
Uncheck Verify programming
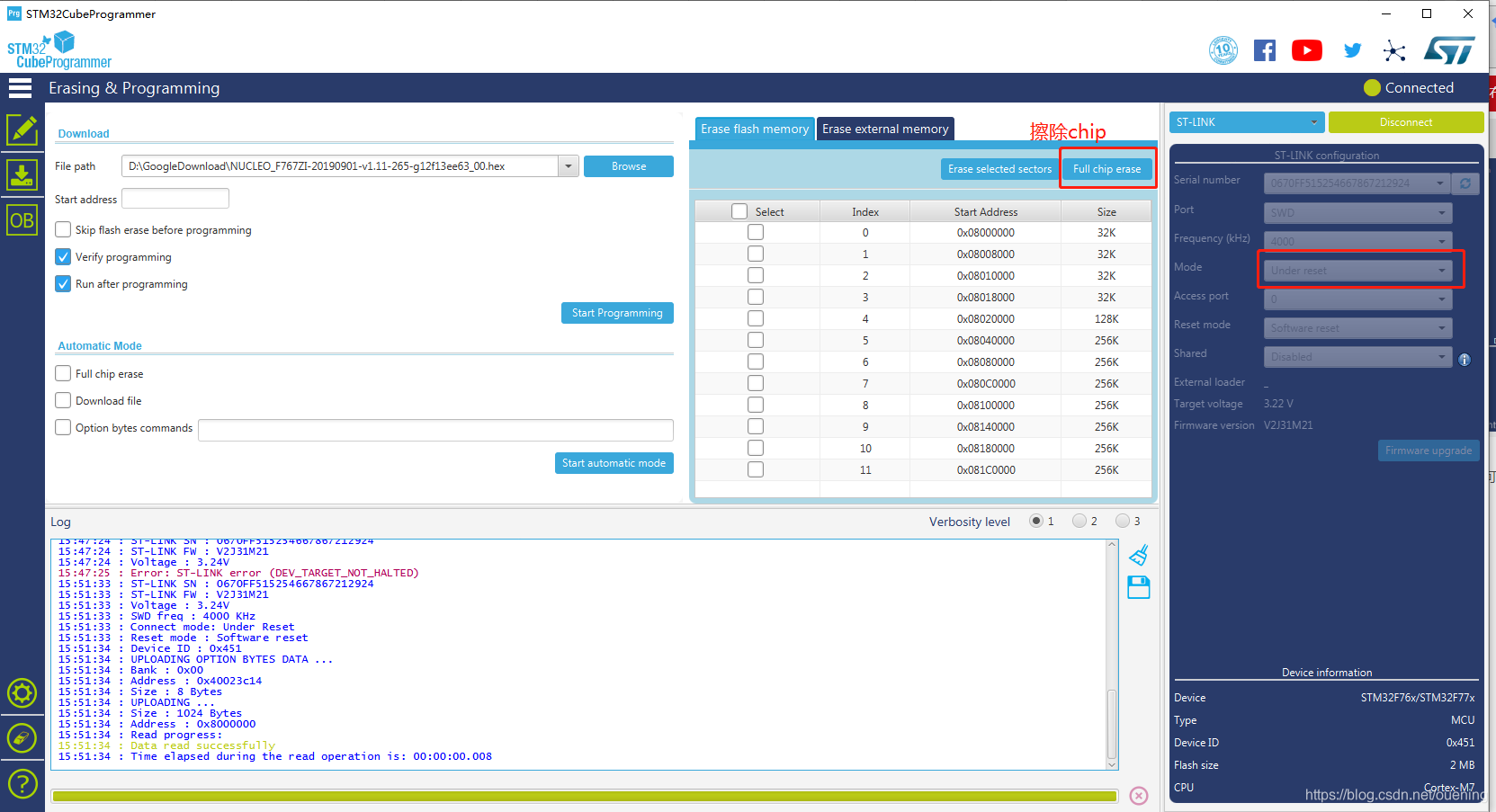click(63, 256)
